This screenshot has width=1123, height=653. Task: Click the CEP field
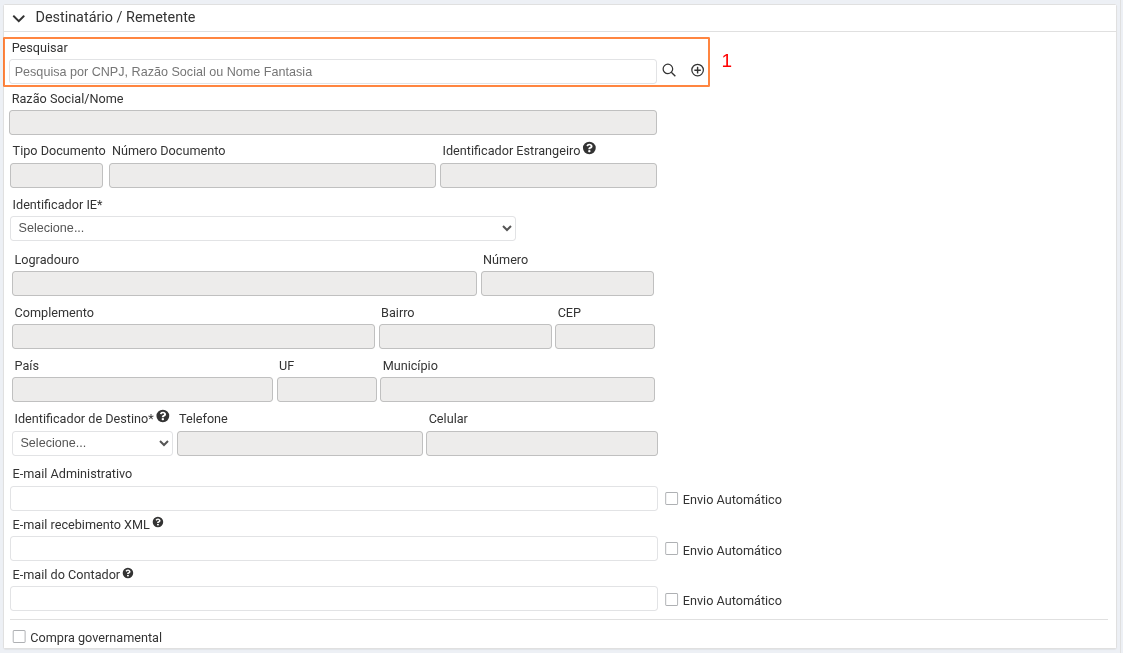(x=605, y=336)
